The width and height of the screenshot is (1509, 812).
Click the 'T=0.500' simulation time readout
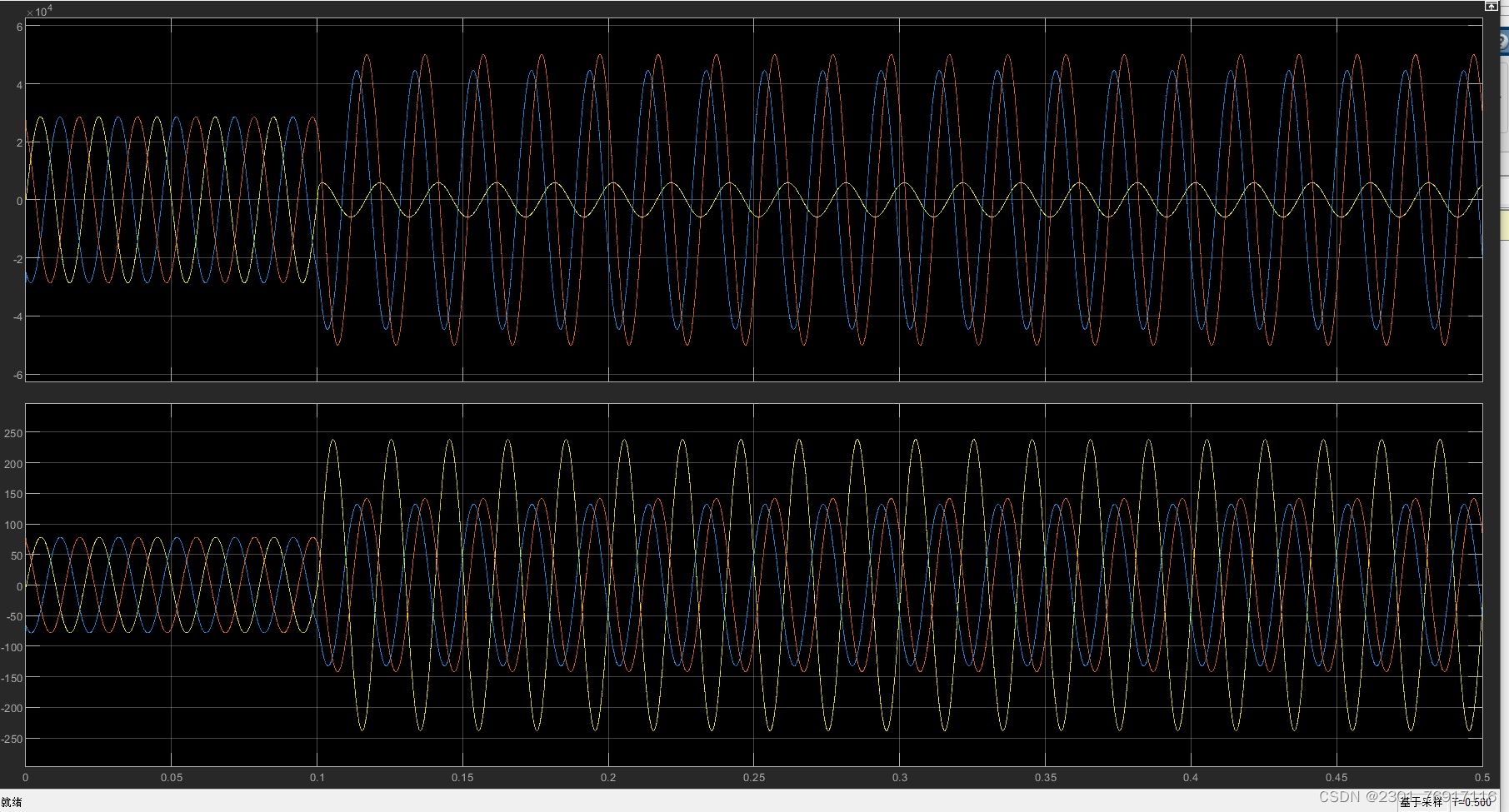pos(1473,803)
